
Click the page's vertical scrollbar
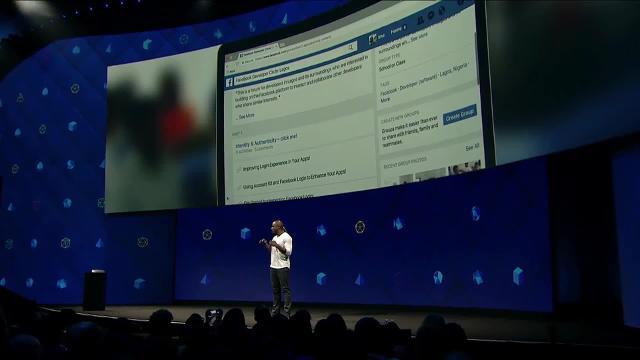coord(477,57)
